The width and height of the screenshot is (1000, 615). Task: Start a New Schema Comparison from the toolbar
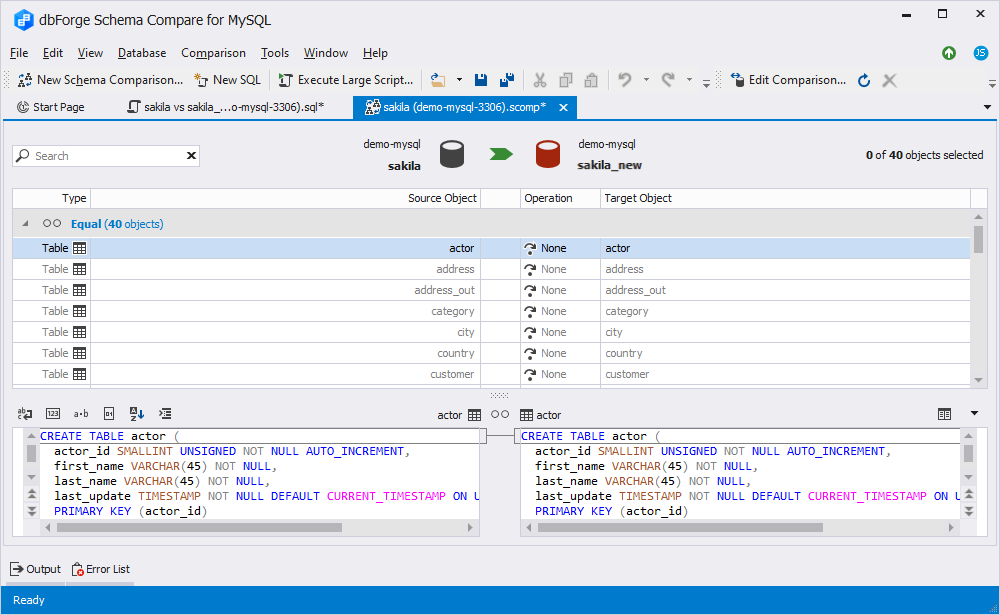click(x=100, y=80)
